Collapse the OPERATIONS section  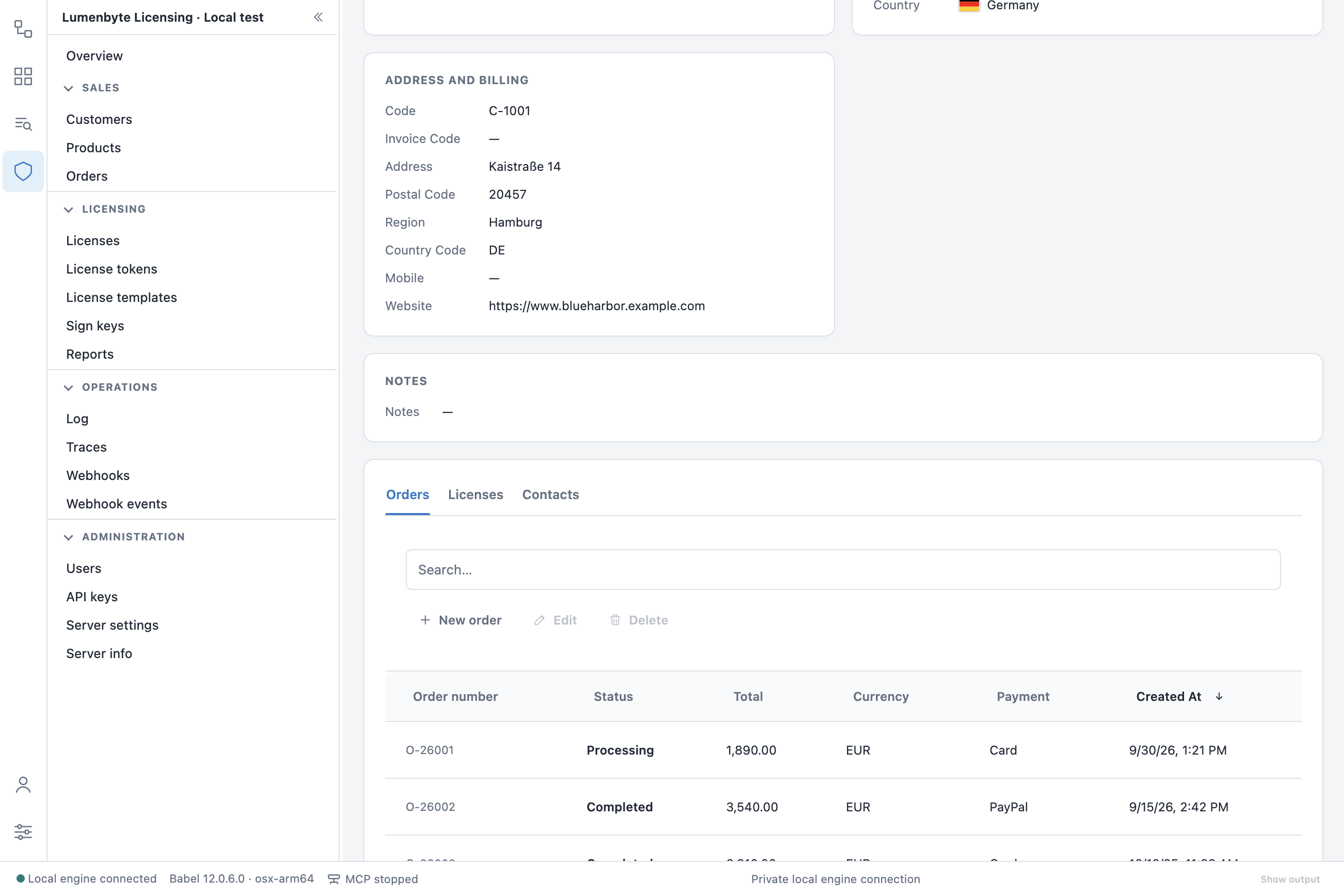tap(69, 388)
